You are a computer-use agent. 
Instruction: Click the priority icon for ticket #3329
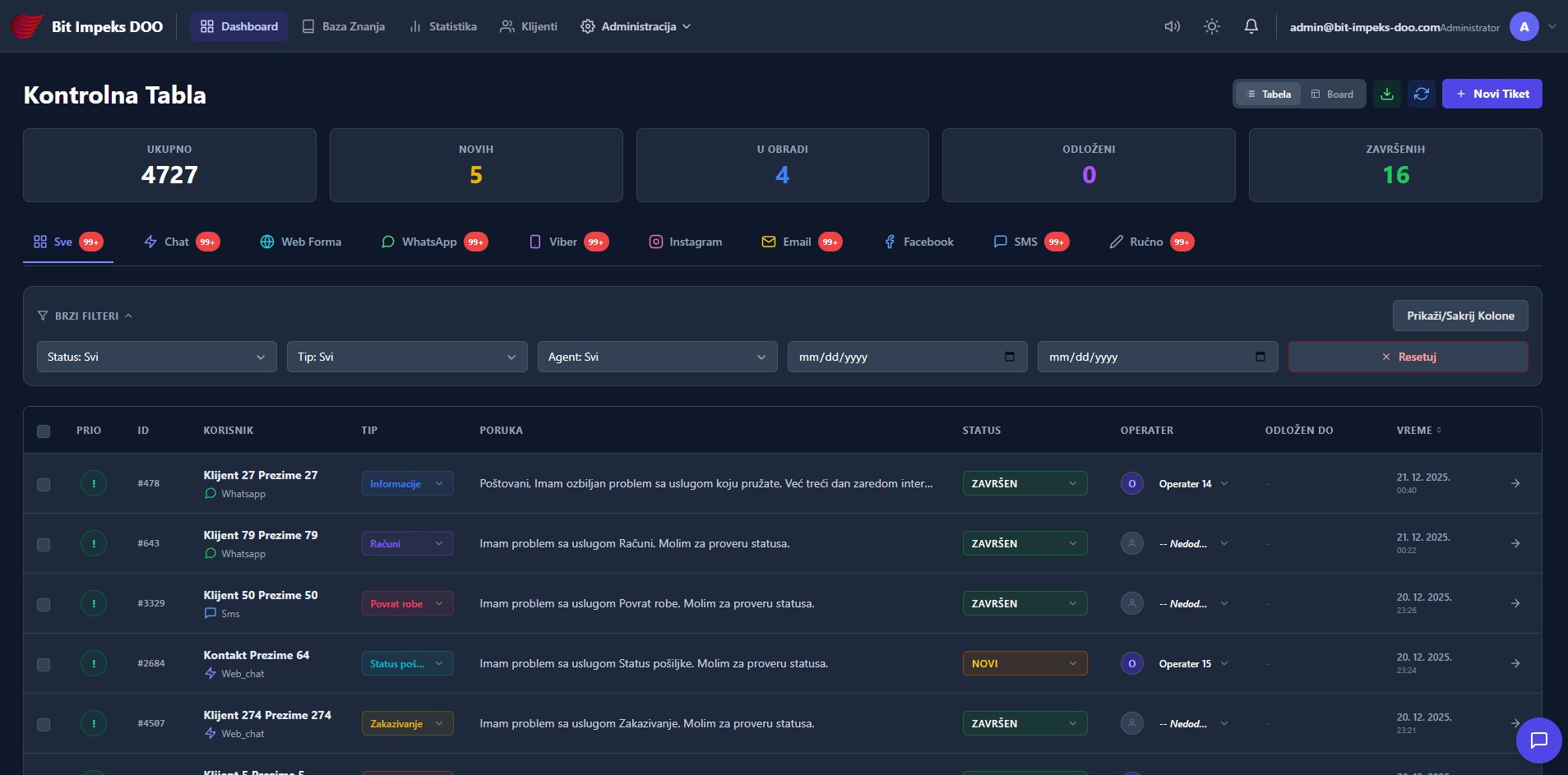tap(94, 602)
